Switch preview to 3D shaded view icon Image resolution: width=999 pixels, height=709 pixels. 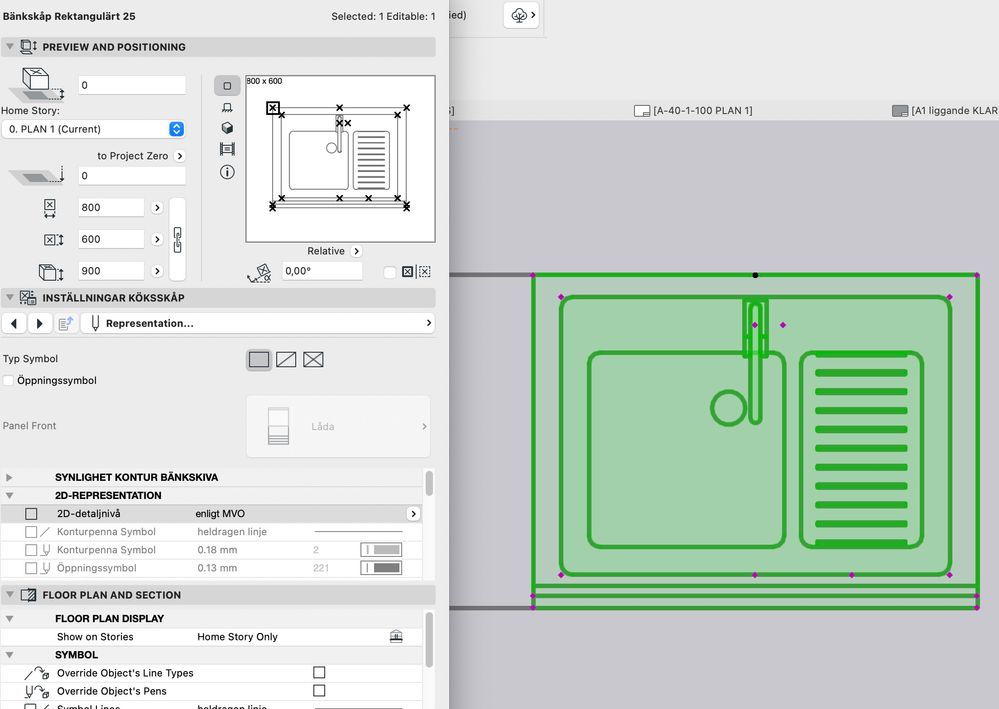point(227,128)
